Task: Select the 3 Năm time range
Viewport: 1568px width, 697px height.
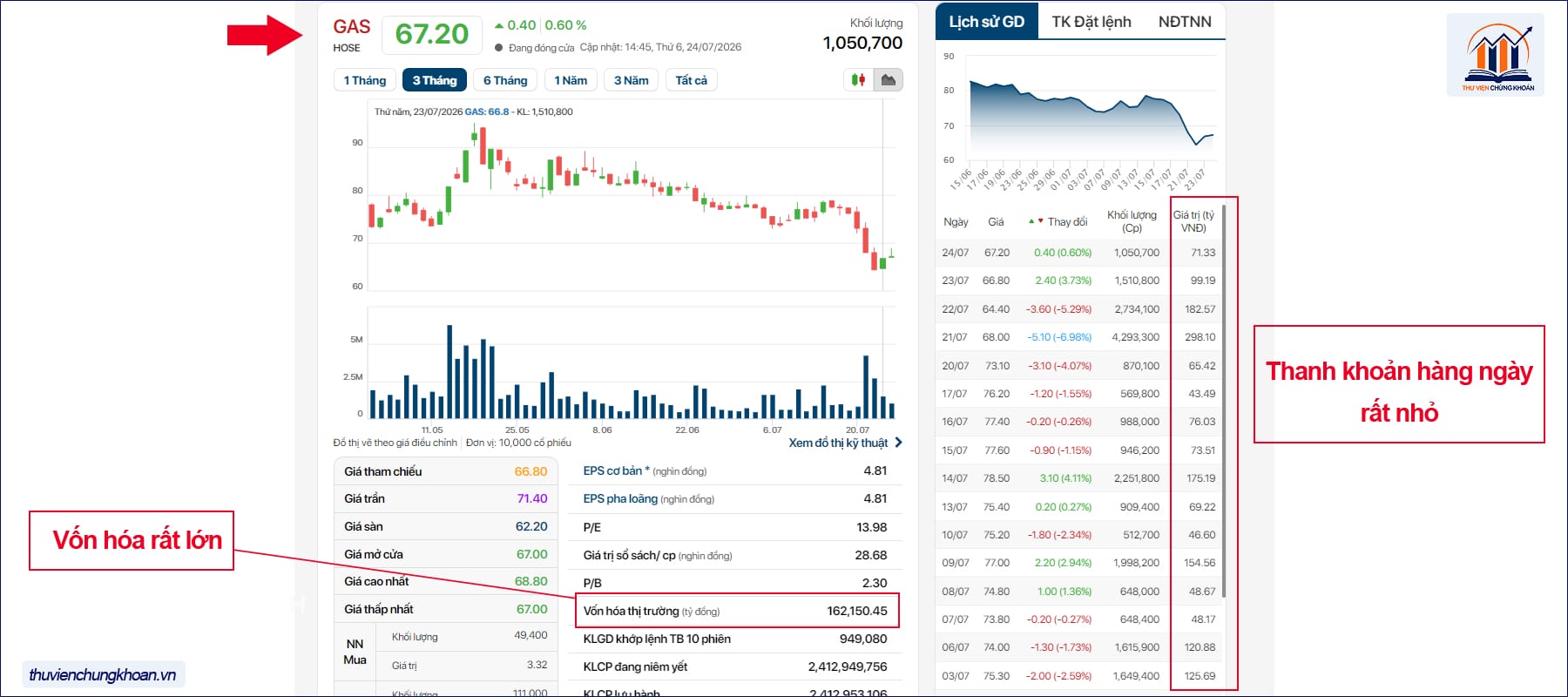Action: point(632,80)
